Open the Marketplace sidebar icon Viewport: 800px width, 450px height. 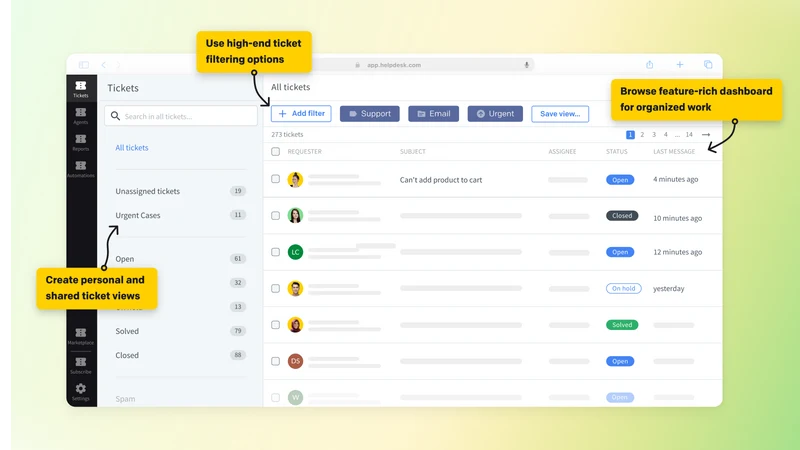tap(81, 333)
